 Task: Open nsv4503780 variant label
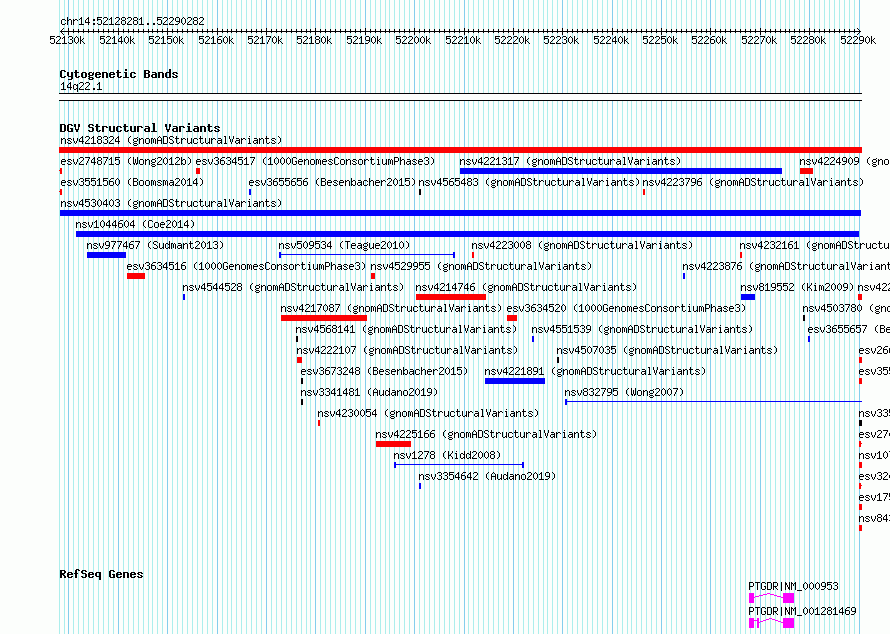click(x=846, y=308)
